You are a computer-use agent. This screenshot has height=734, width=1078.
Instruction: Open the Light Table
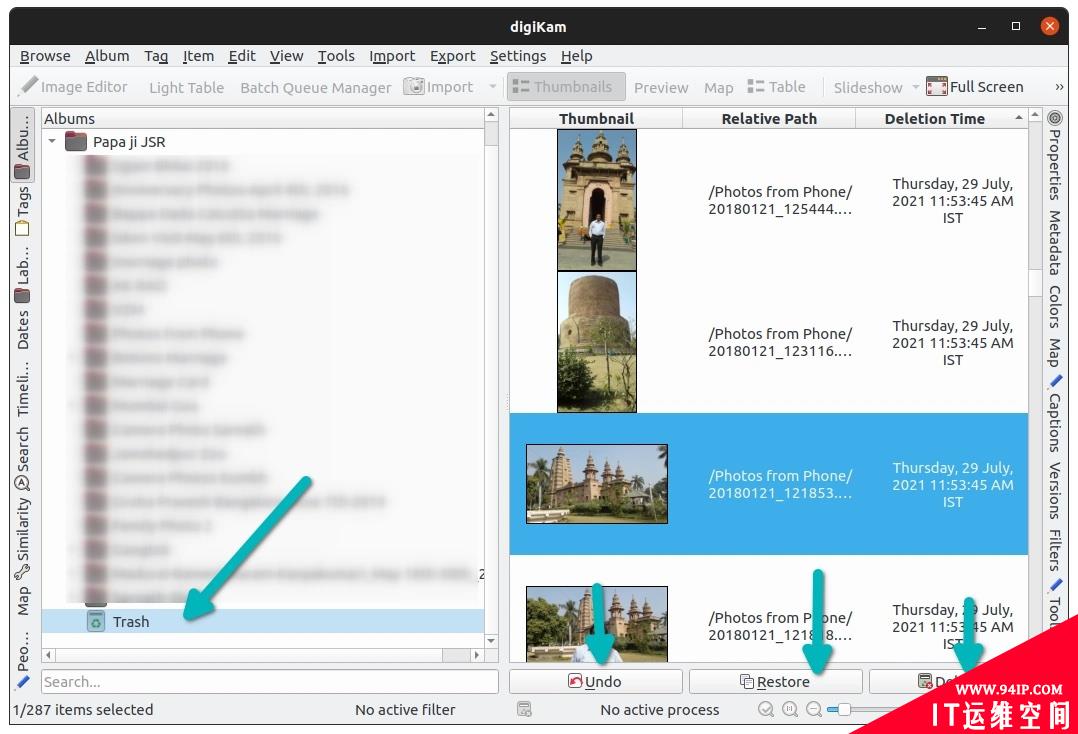pyautogui.click(x=186, y=87)
